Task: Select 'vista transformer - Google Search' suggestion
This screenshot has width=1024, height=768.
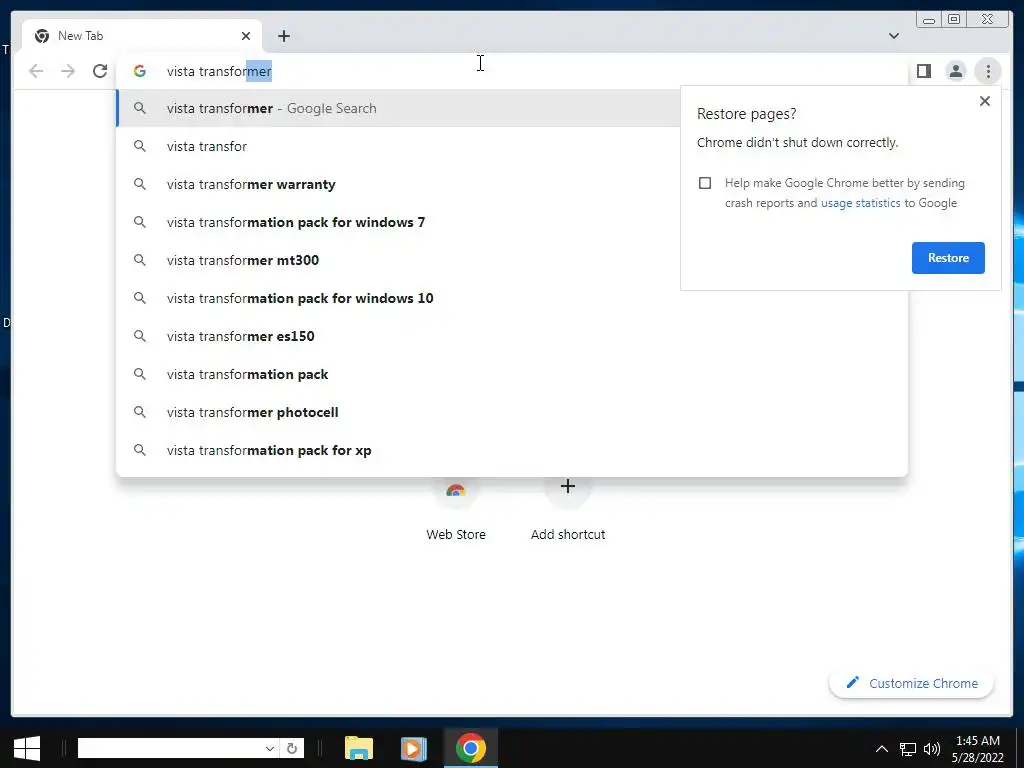Action: coord(398,108)
